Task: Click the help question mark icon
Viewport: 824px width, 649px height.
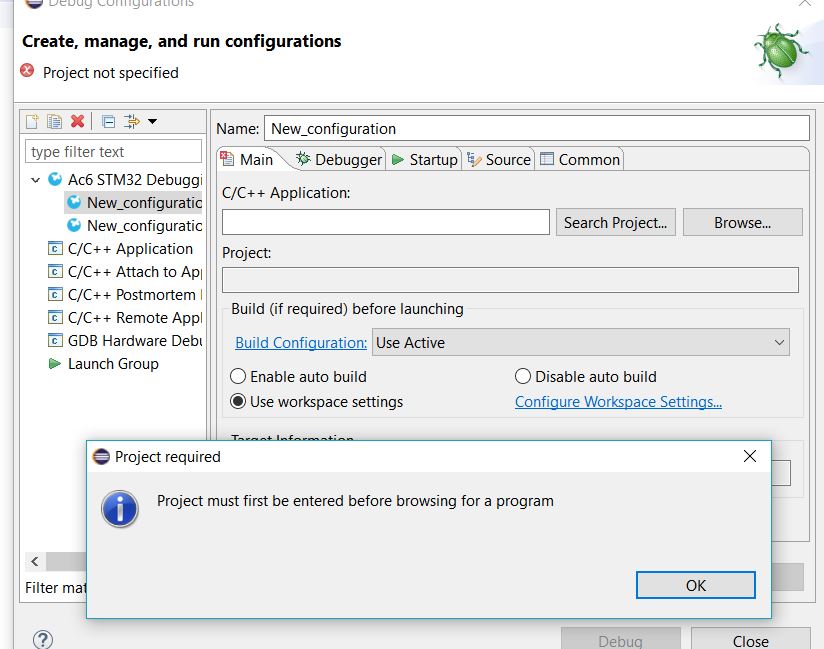Action: pos(42,640)
